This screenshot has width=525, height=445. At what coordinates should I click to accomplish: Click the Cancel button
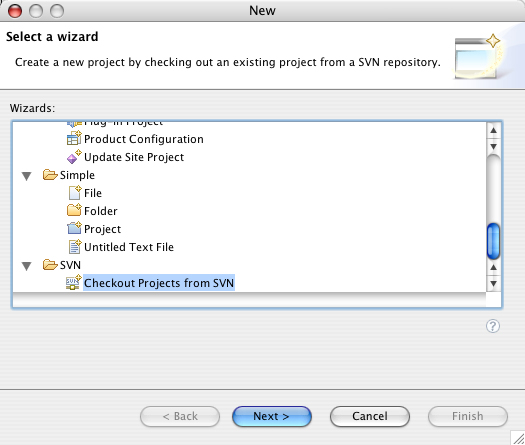(x=370, y=416)
